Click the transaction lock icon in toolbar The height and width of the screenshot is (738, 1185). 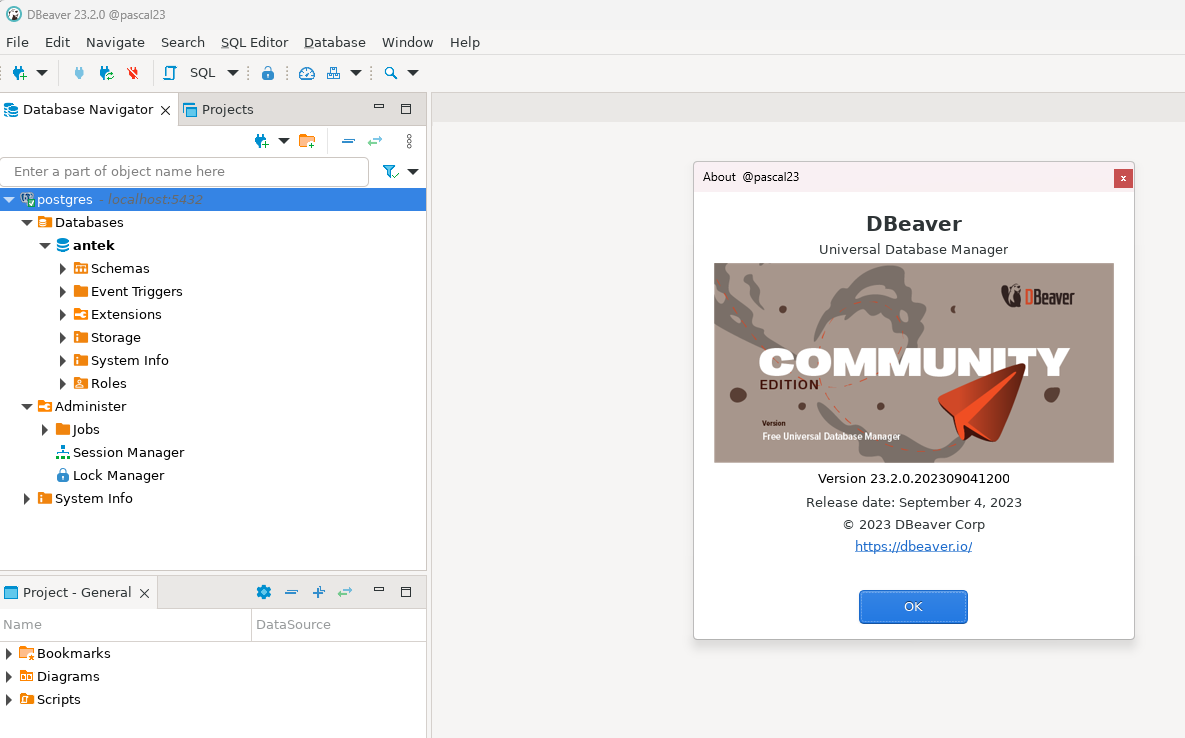point(267,73)
